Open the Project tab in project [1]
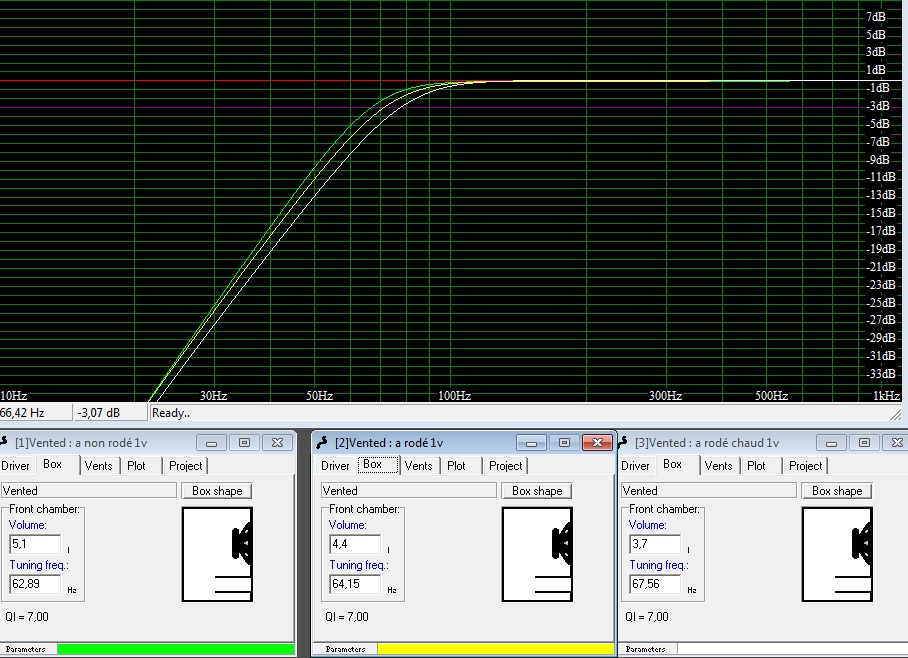The image size is (908, 658). [x=185, y=466]
